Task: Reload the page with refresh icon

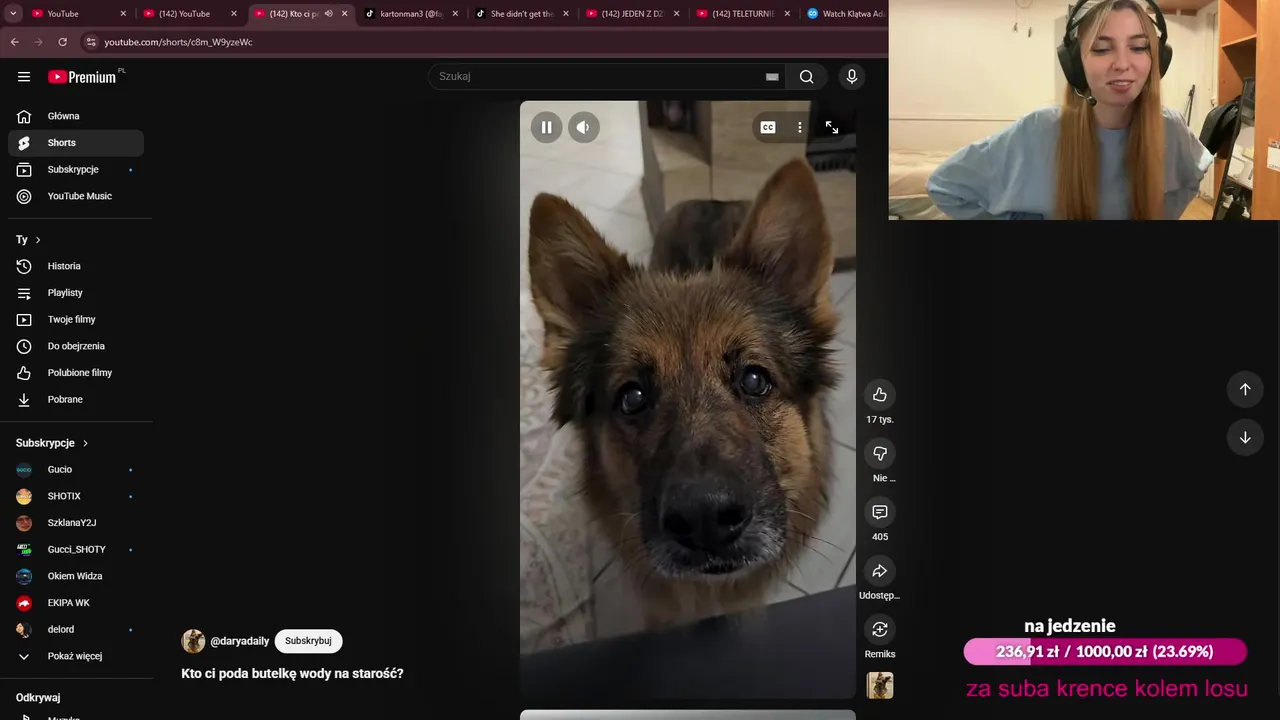Action: tap(62, 42)
